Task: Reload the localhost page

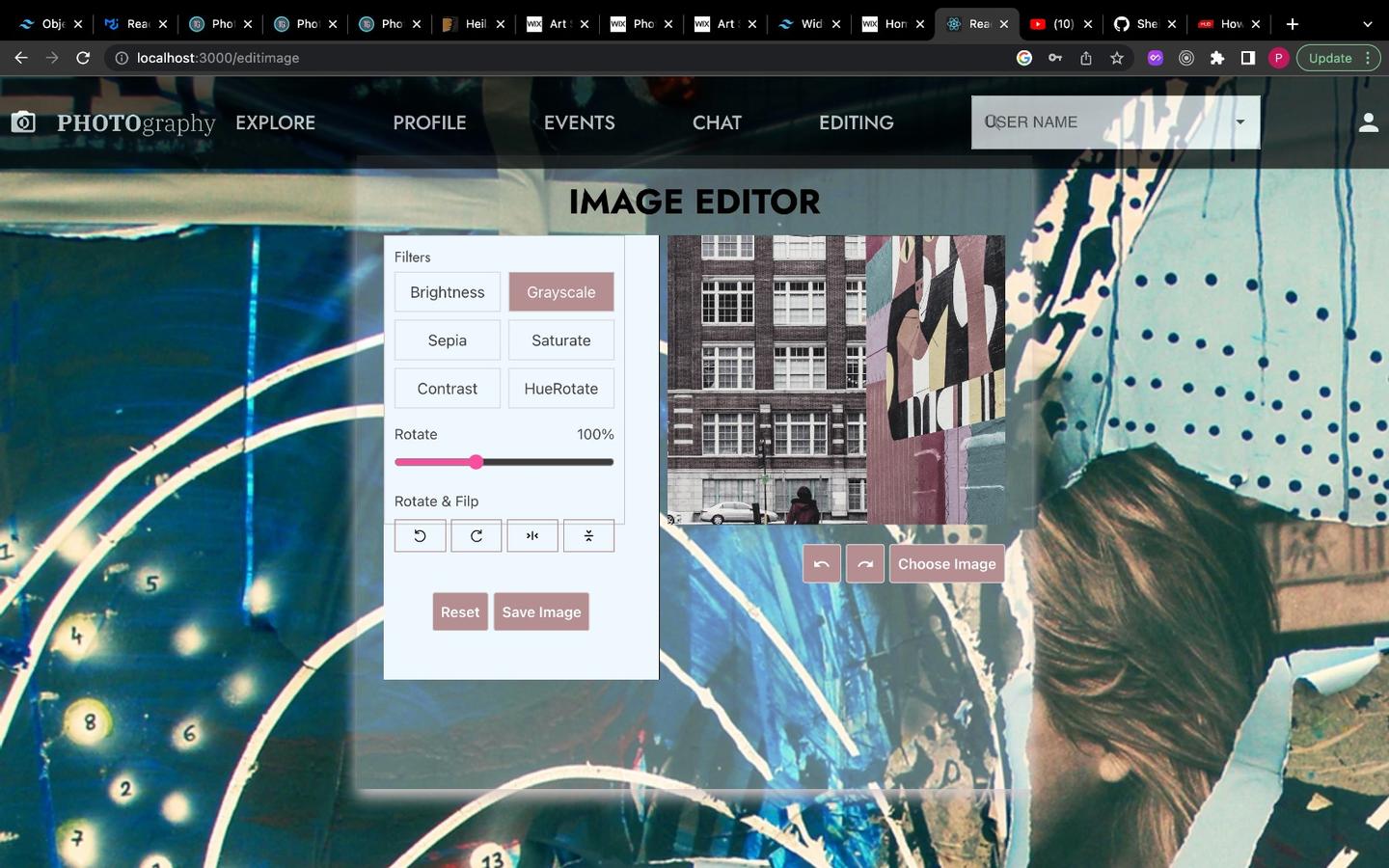Action: [x=83, y=58]
